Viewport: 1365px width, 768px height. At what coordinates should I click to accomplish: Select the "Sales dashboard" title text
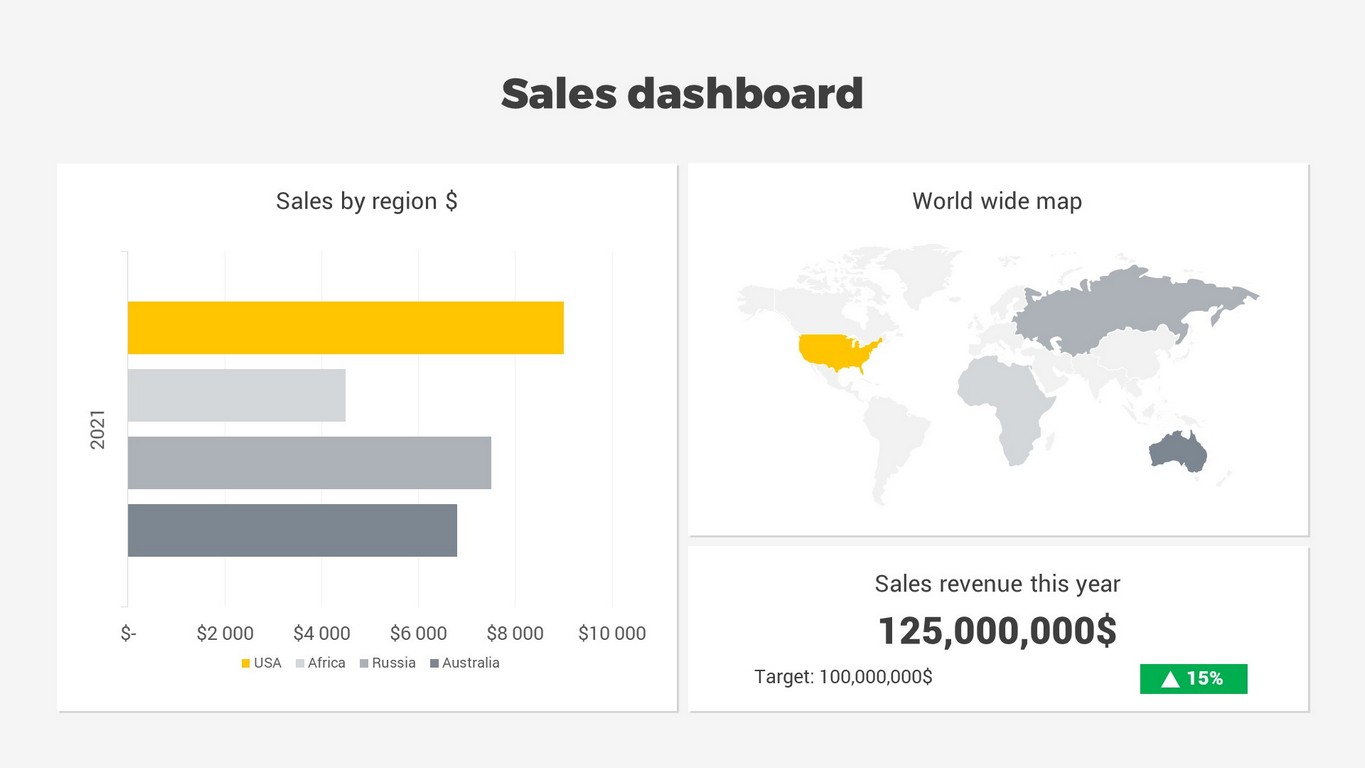point(682,94)
